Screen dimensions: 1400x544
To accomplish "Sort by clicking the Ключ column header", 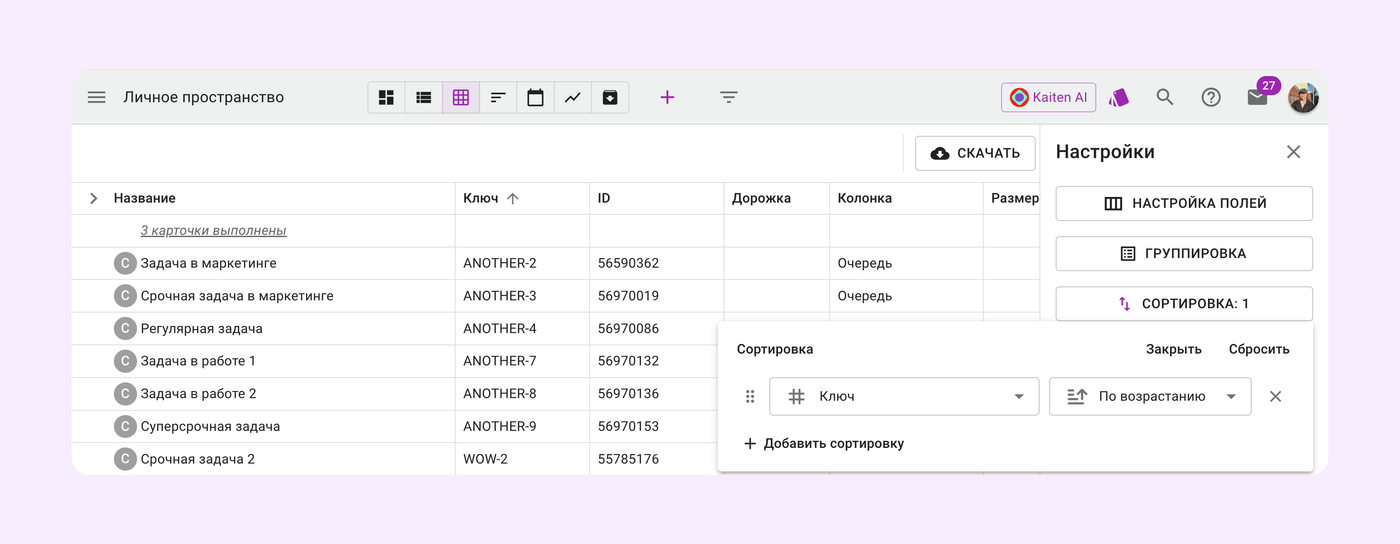I will [x=481, y=198].
